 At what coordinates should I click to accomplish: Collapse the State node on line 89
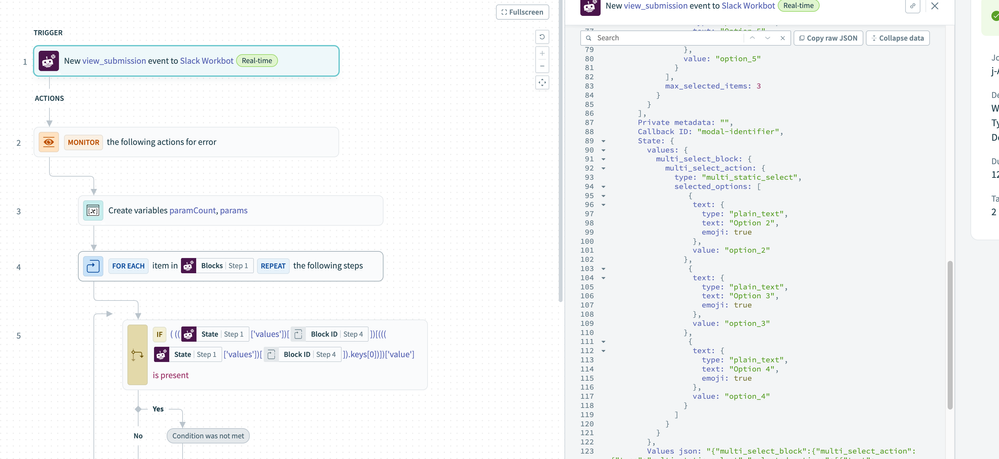[603, 141]
